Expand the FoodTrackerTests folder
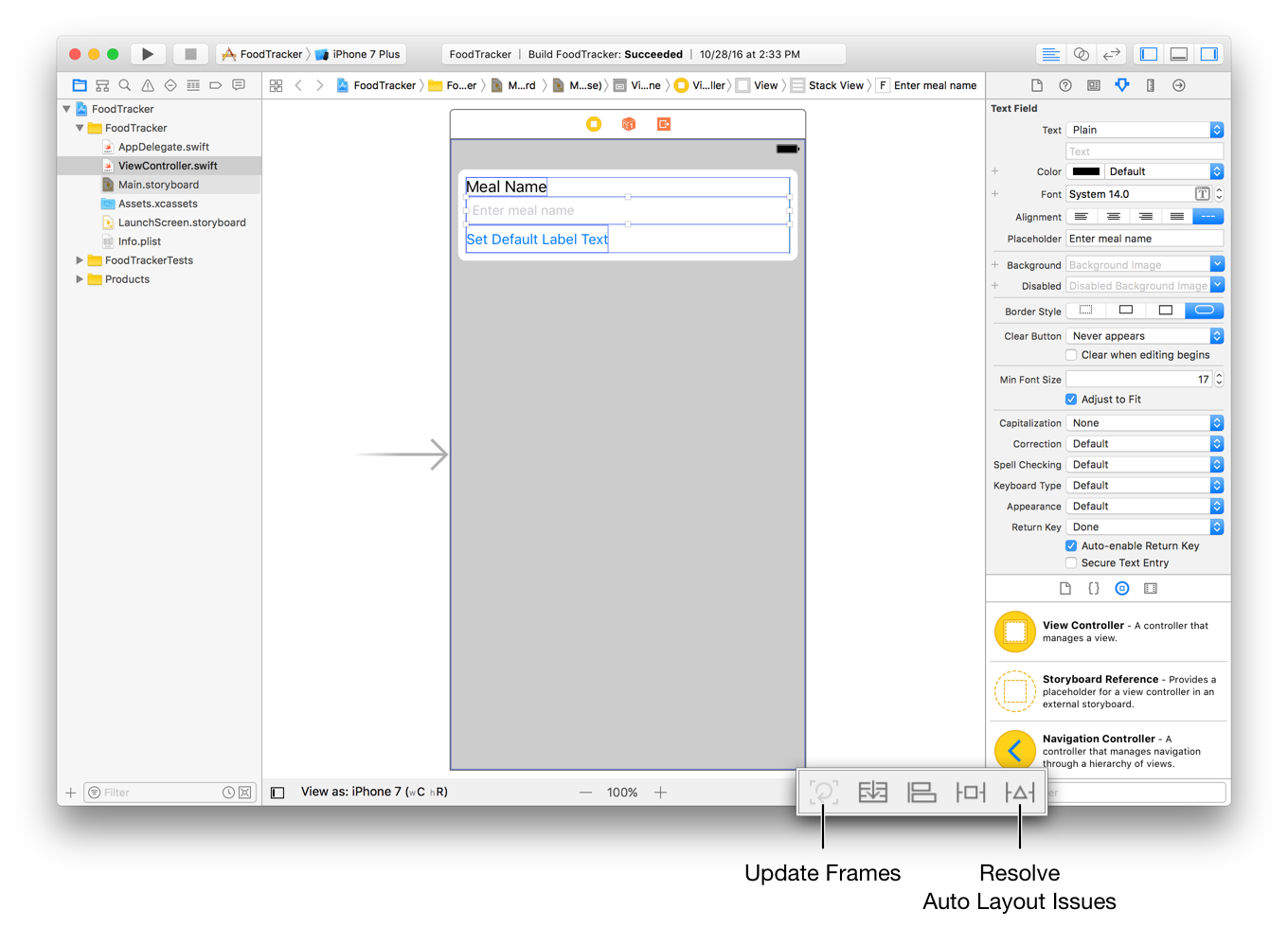 pos(80,260)
